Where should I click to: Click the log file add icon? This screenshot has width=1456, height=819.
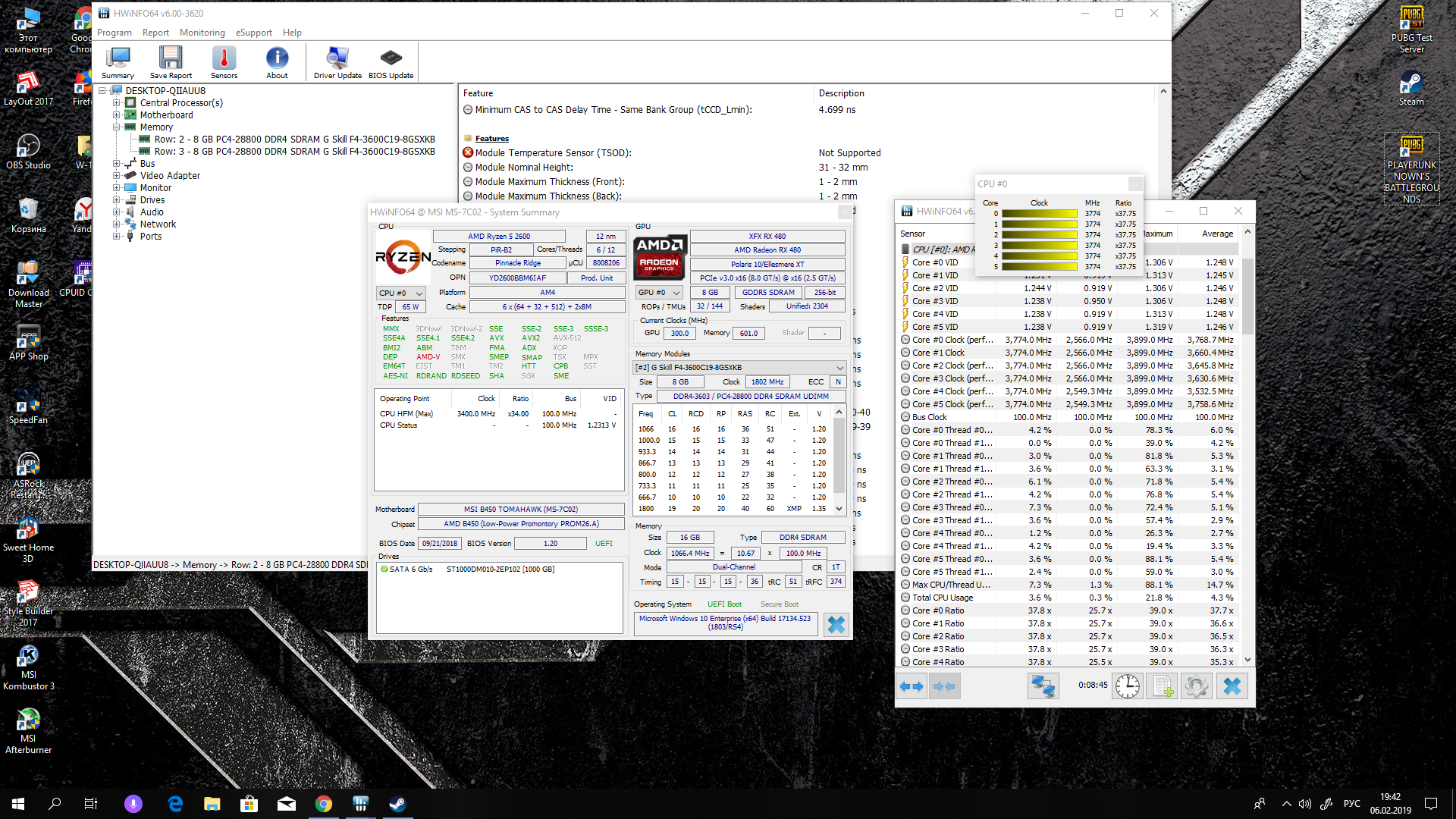pos(1162,686)
